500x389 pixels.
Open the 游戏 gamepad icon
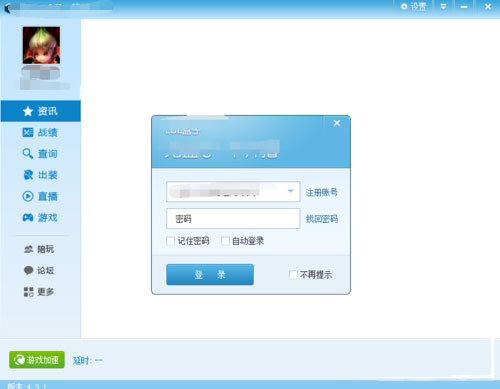(x=28, y=218)
